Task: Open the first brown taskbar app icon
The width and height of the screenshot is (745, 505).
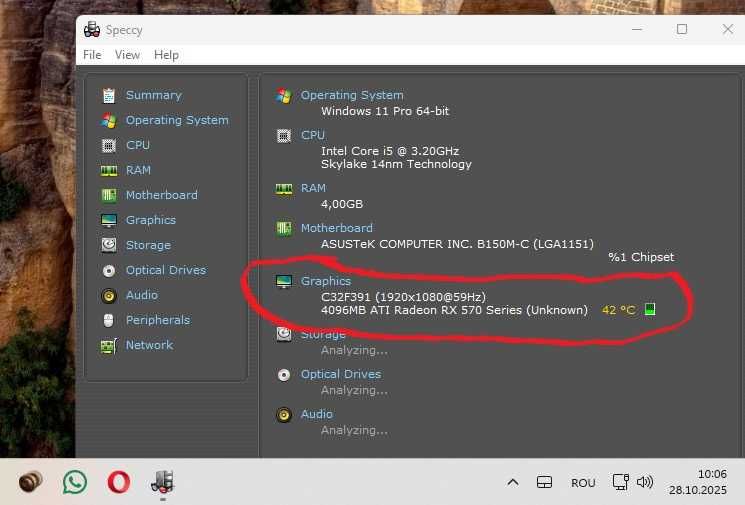Action: click(30, 482)
